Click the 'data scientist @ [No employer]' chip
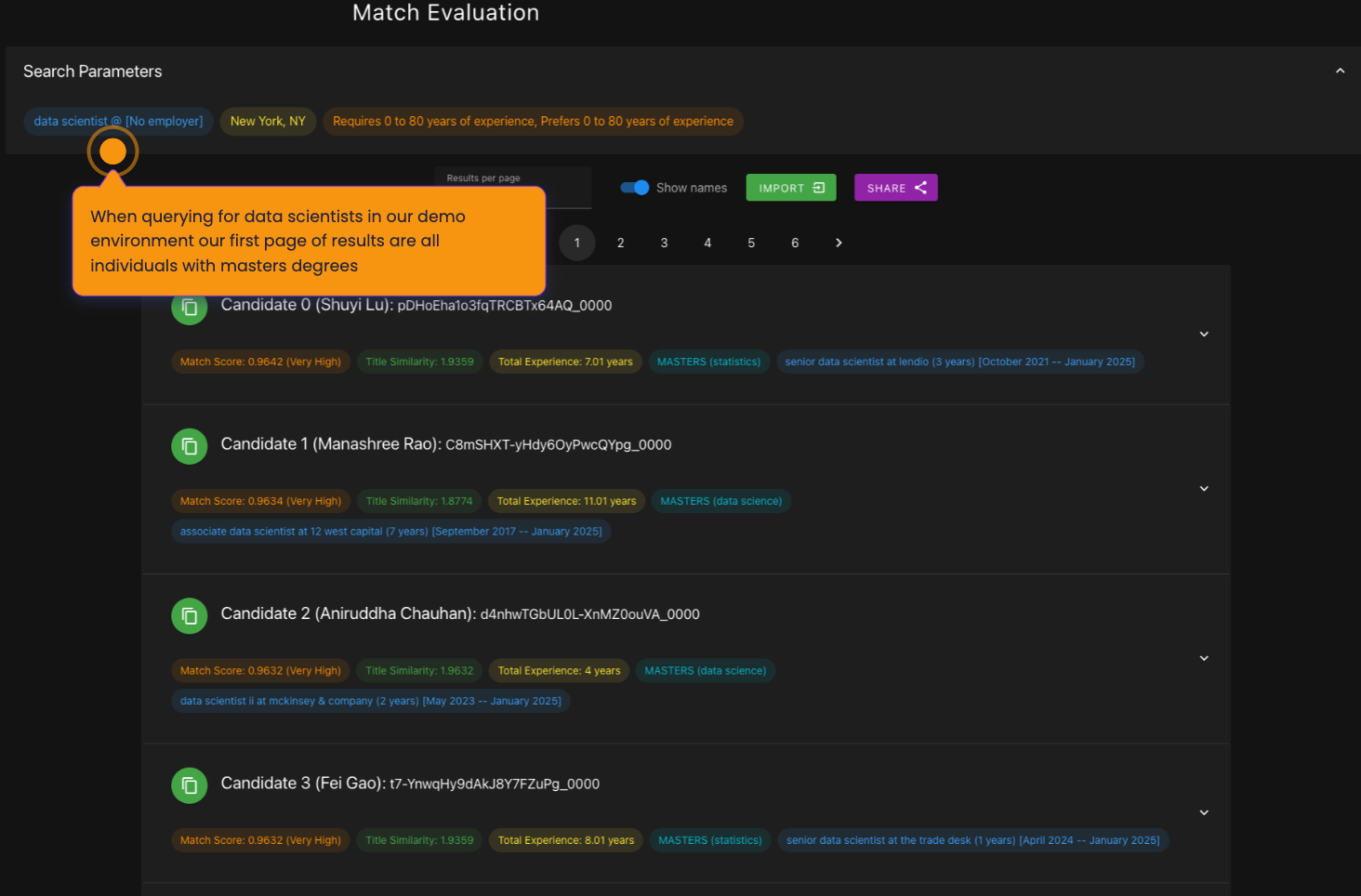This screenshot has width=1361, height=896. pos(118,122)
